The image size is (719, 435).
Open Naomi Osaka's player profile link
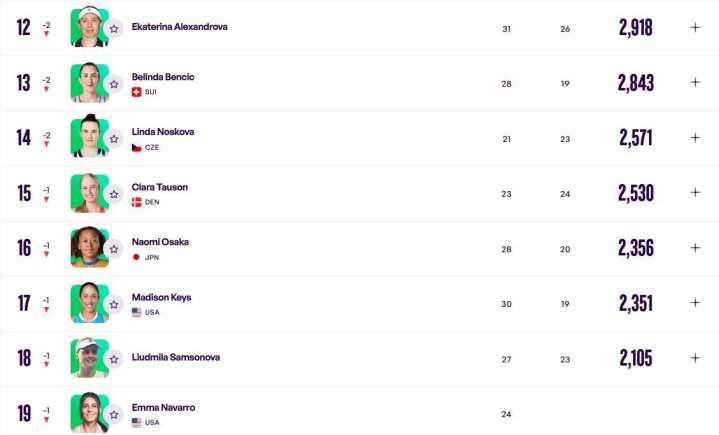tap(160, 242)
